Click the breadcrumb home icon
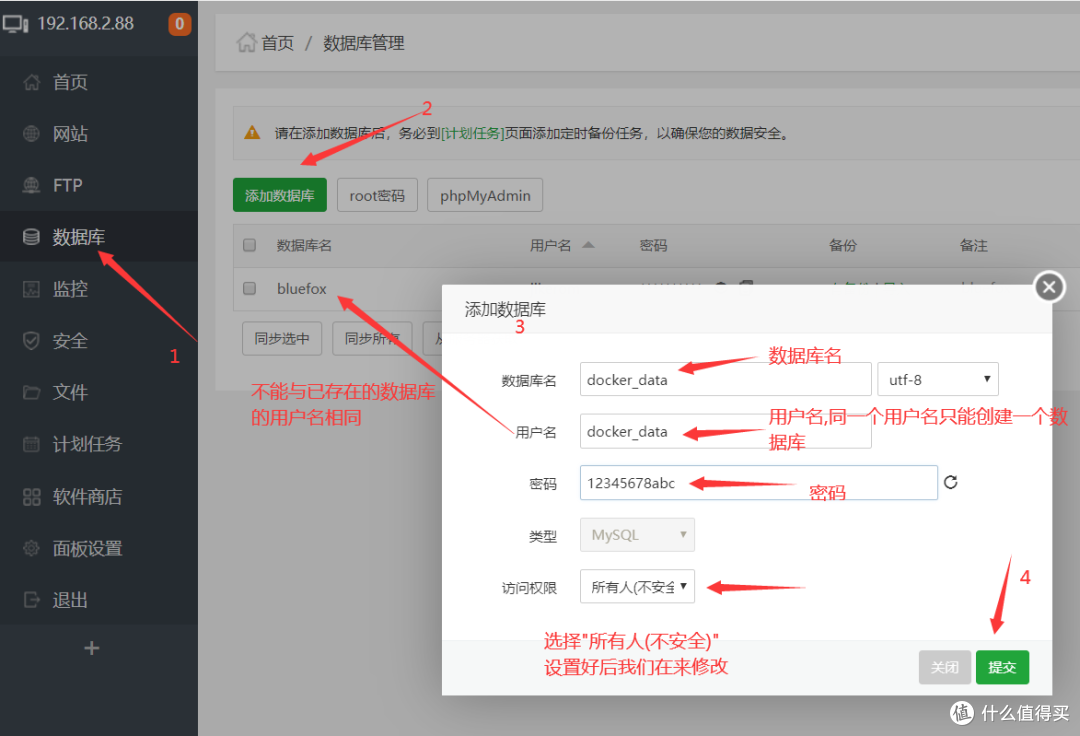The height and width of the screenshot is (736, 1080). click(x=246, y=43)
